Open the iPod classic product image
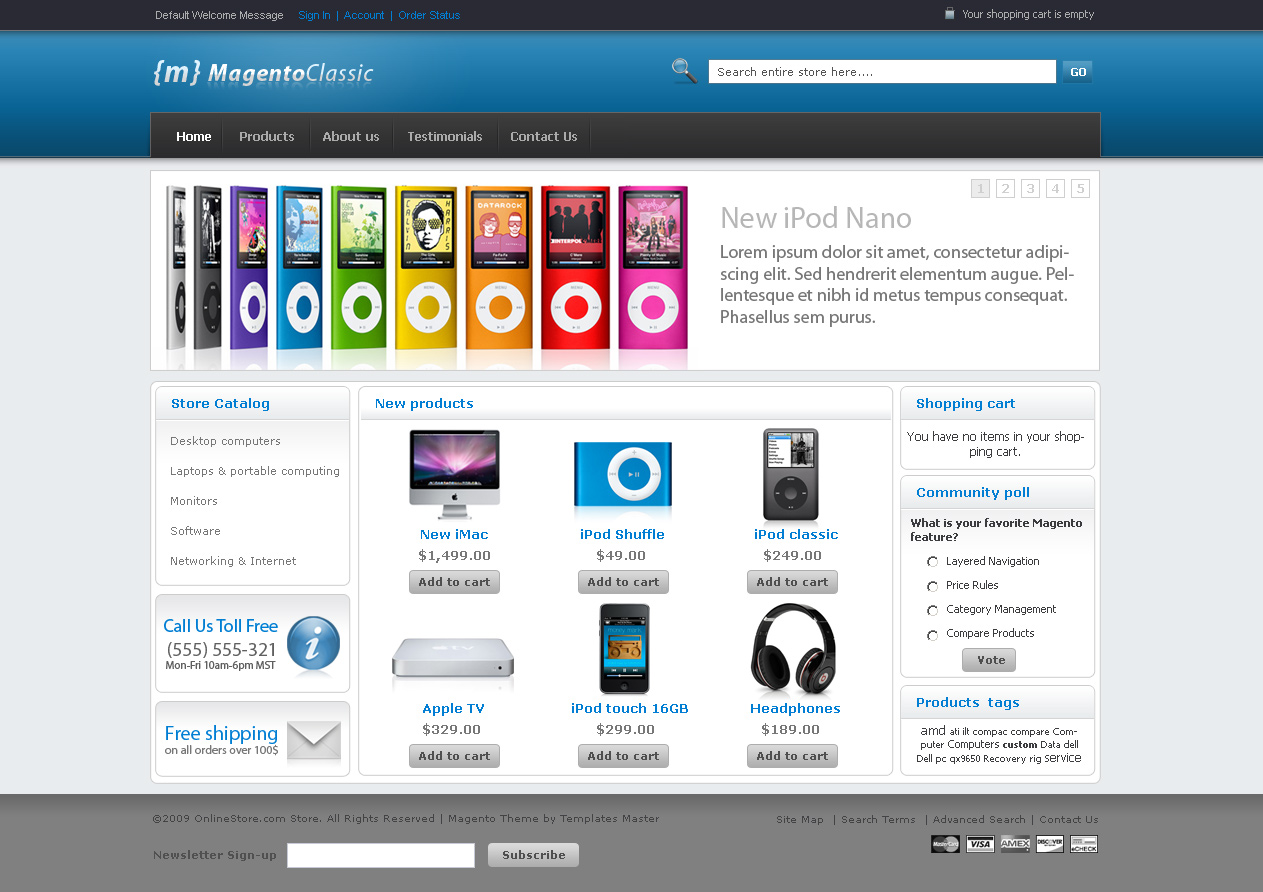Viewport: 1263px width, 892px height. point(791,475)
